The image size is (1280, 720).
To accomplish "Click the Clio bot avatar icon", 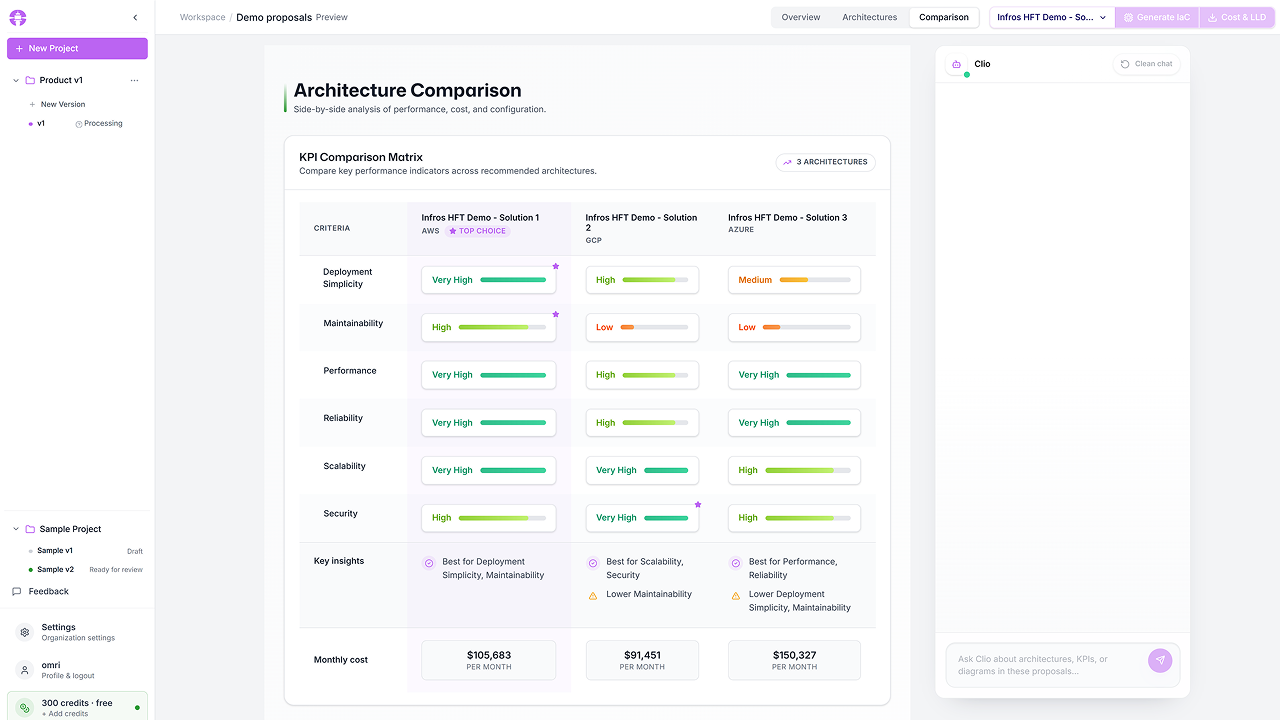I will [x=957, y=64].
